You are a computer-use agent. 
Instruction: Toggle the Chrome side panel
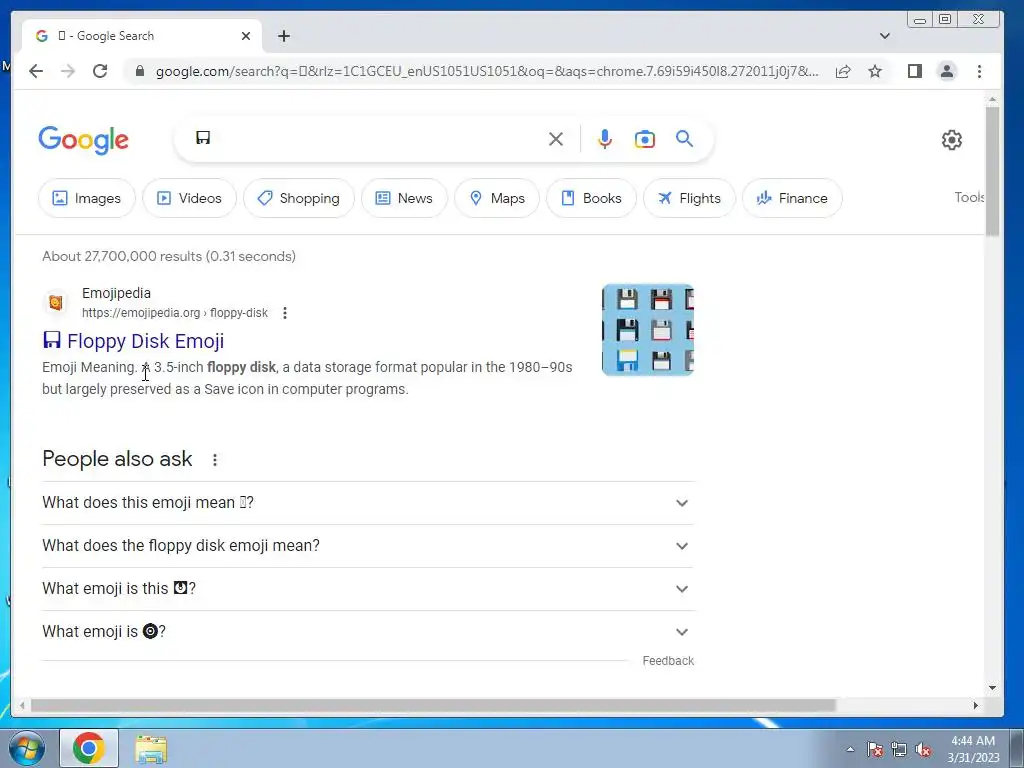coord(914,71)
